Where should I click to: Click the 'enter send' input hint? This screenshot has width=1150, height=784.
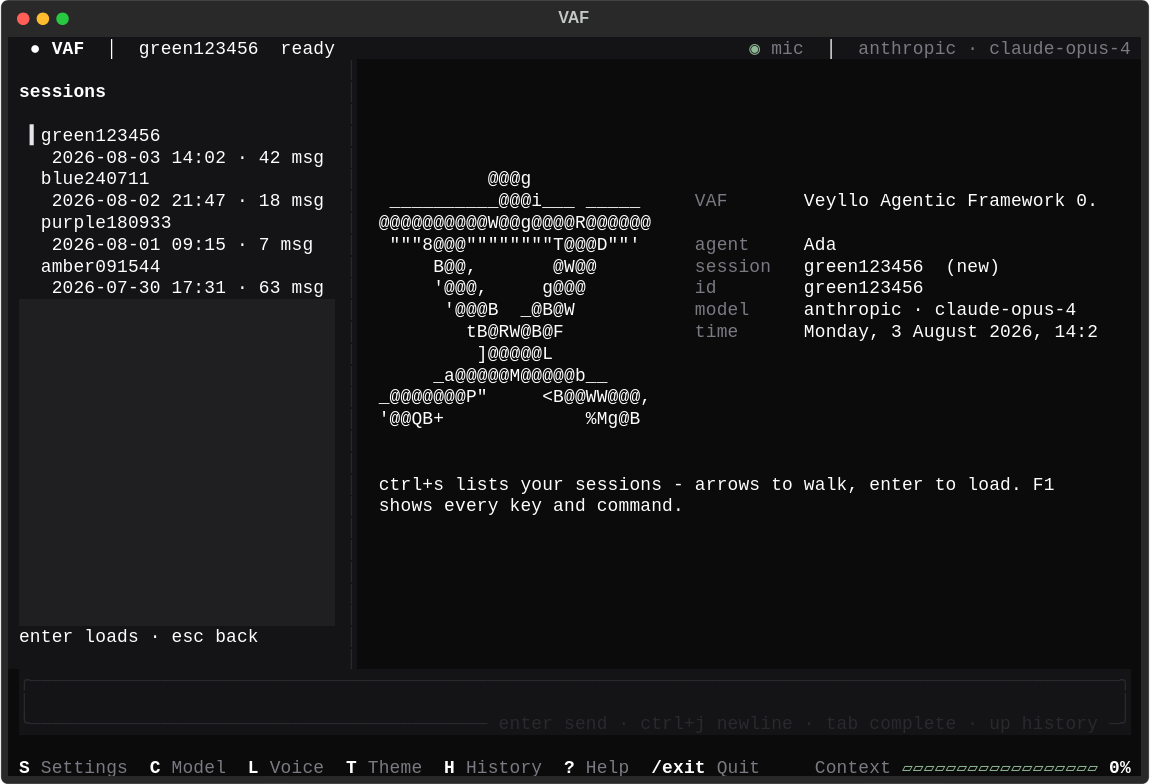click(x=553, y=724)
